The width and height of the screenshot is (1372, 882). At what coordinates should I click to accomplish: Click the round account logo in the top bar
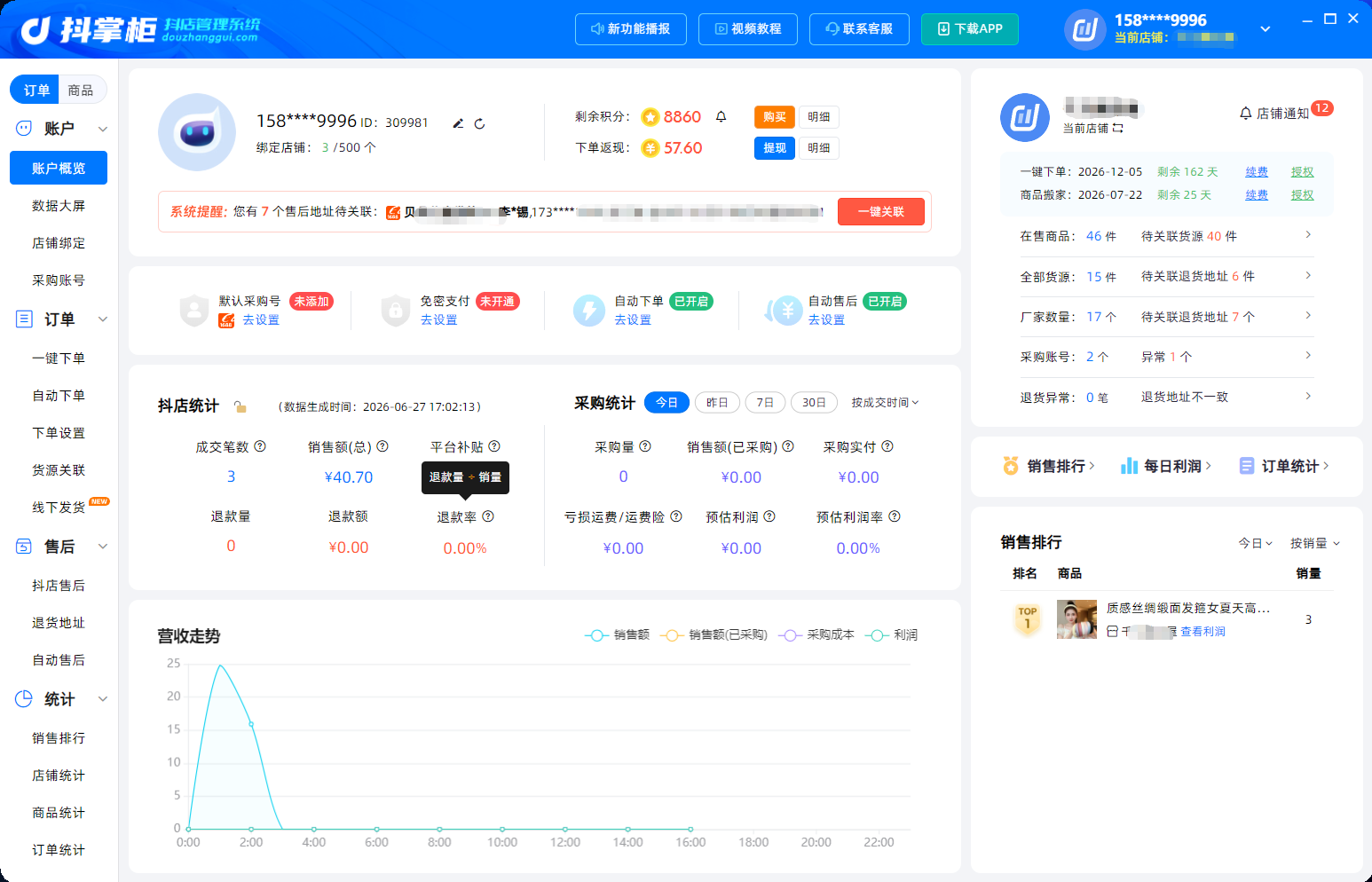(x=1084, y=29)
